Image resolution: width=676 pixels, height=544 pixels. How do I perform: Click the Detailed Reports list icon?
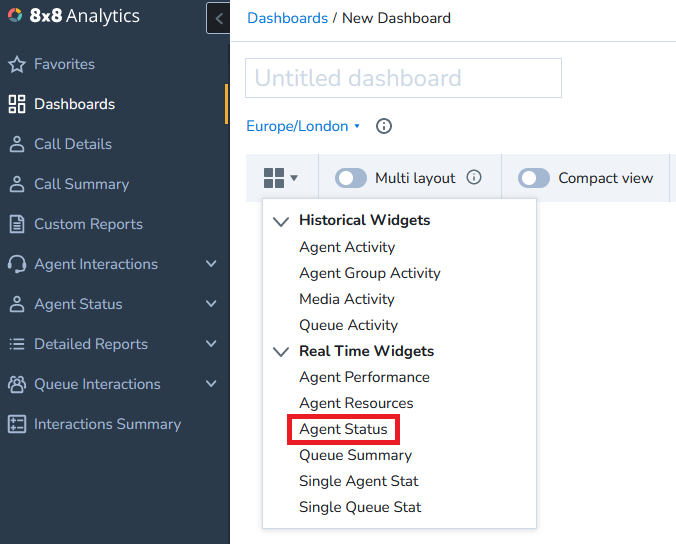[x=17, y=344]
